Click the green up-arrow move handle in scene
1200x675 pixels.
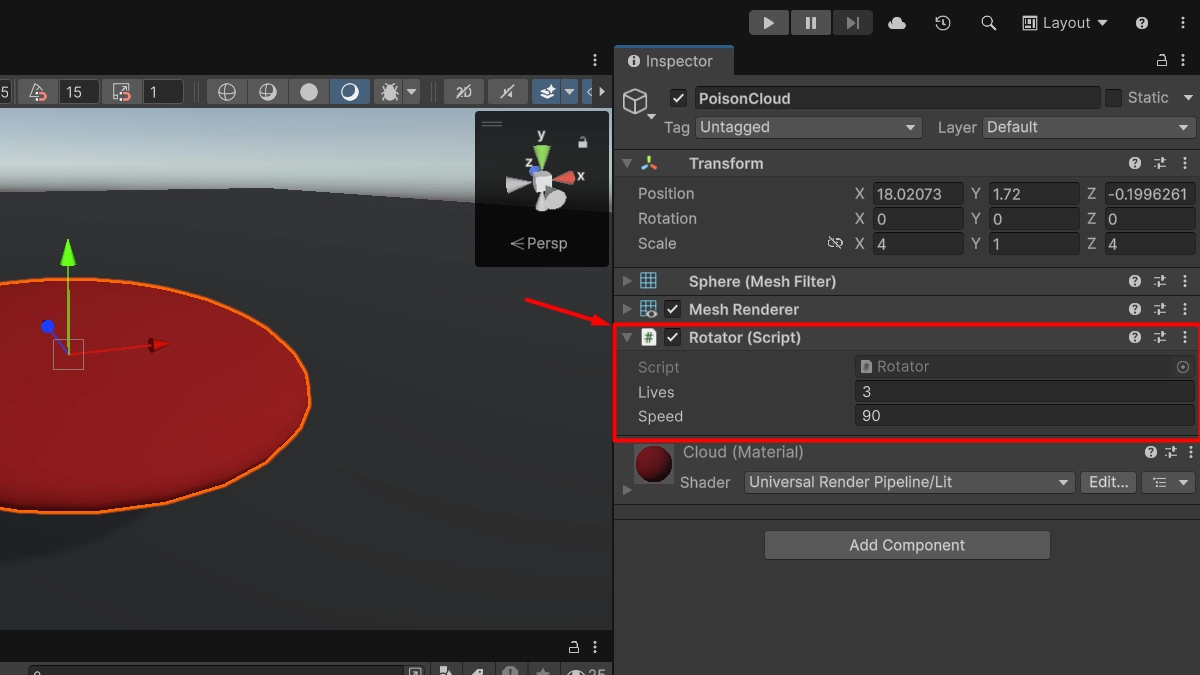coord(68,252)
